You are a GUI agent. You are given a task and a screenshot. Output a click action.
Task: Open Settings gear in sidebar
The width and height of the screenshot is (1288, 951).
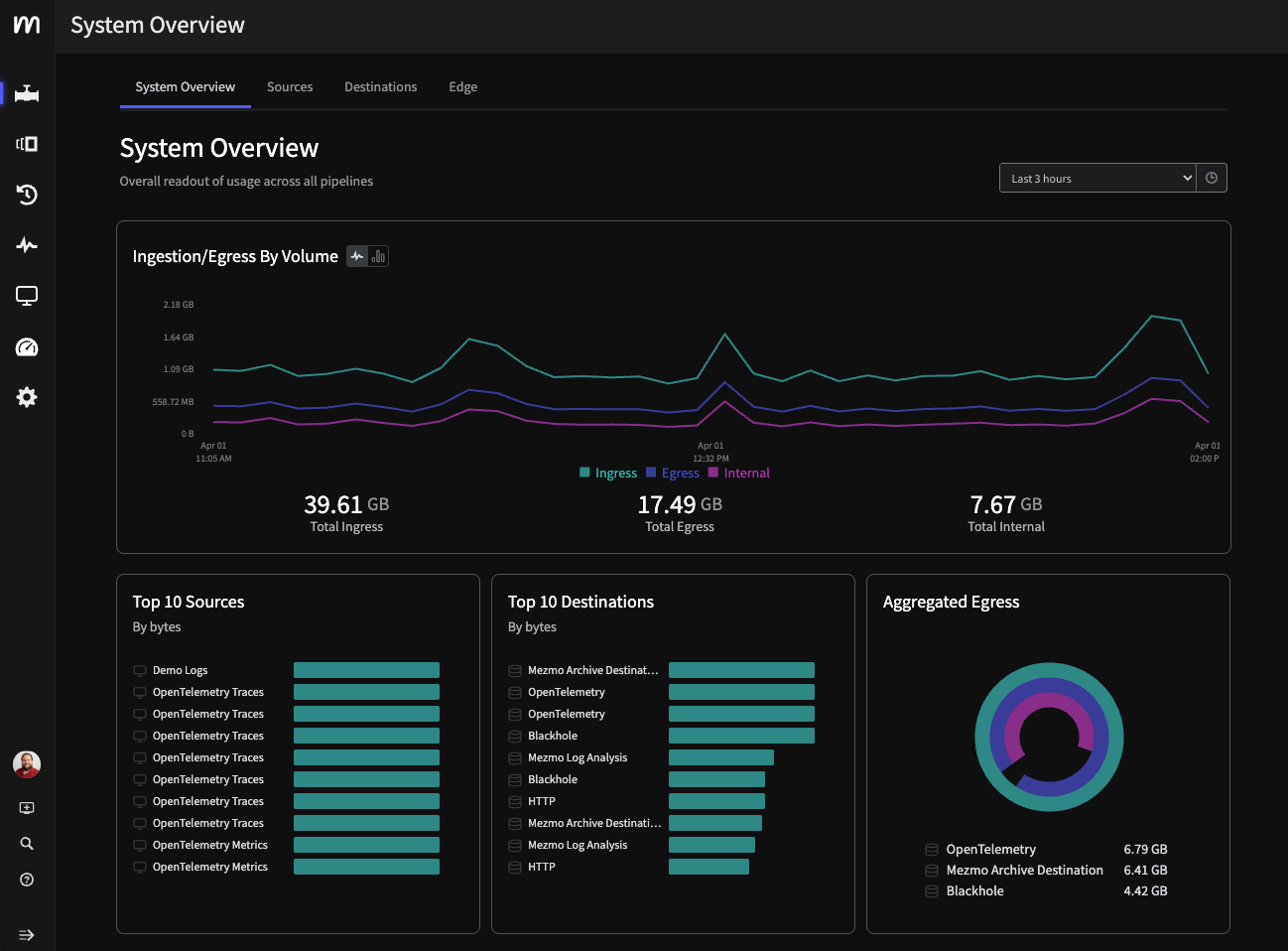tap(27, 397)
